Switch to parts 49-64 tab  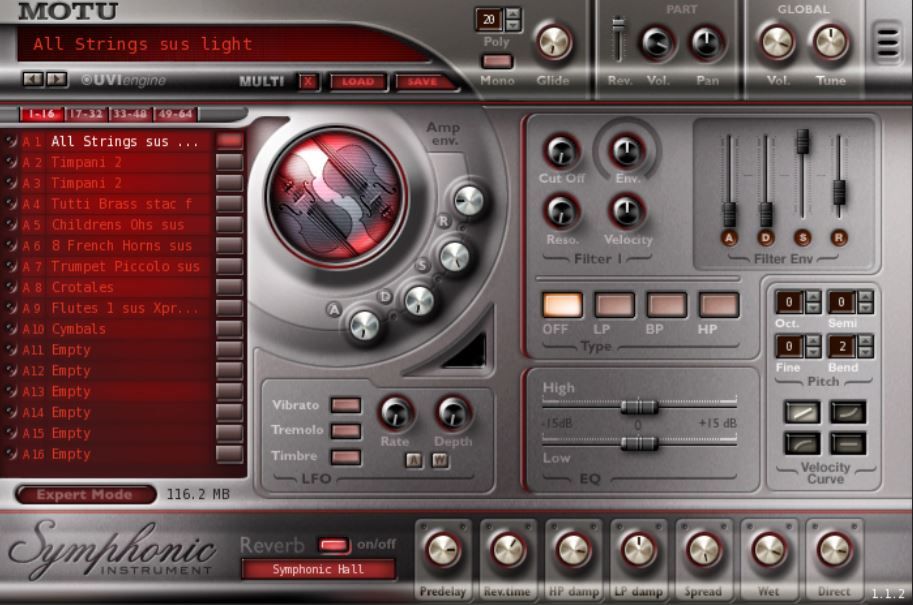click(175, 114)
